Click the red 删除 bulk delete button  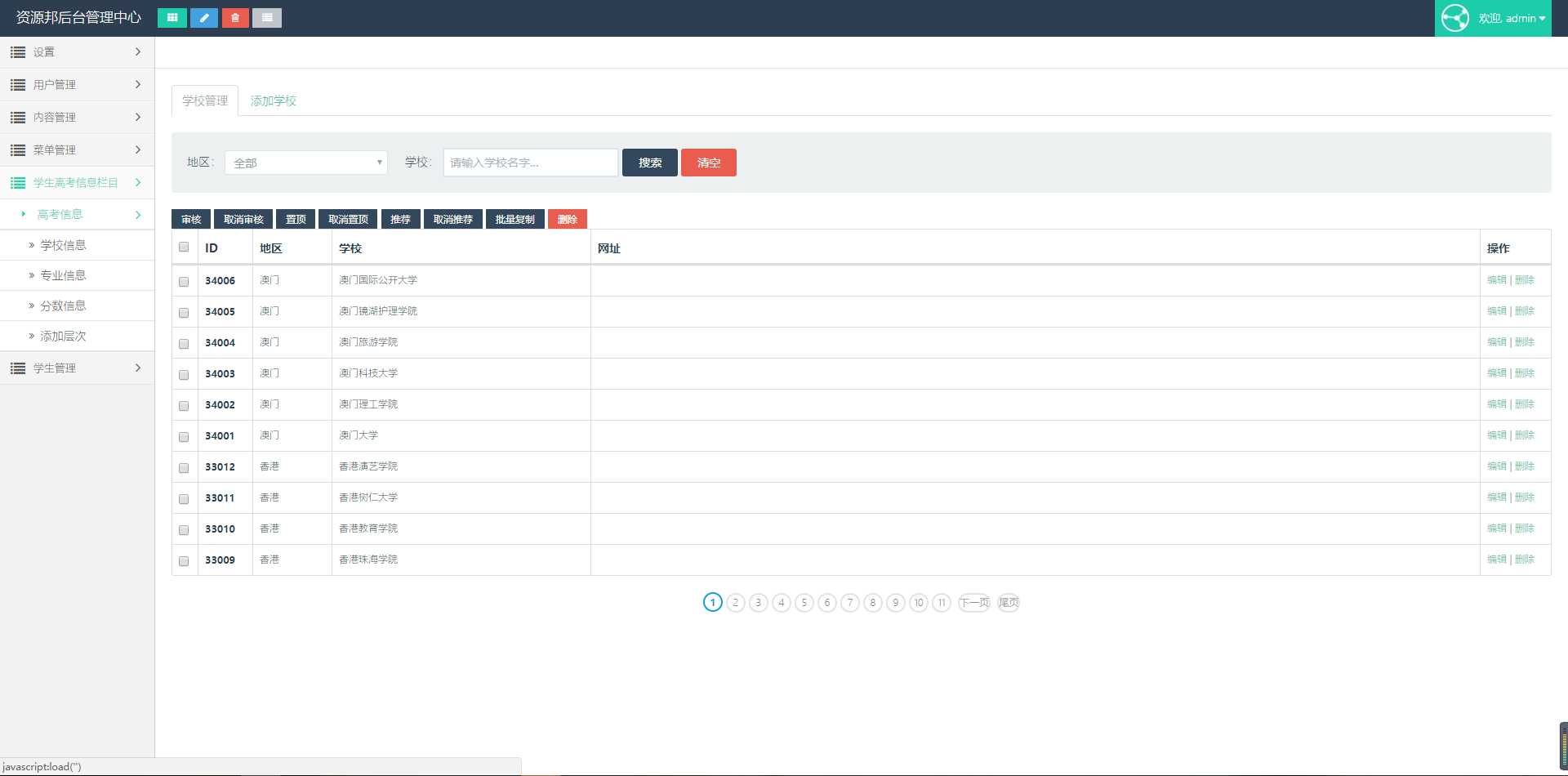[x=568, y=219]
